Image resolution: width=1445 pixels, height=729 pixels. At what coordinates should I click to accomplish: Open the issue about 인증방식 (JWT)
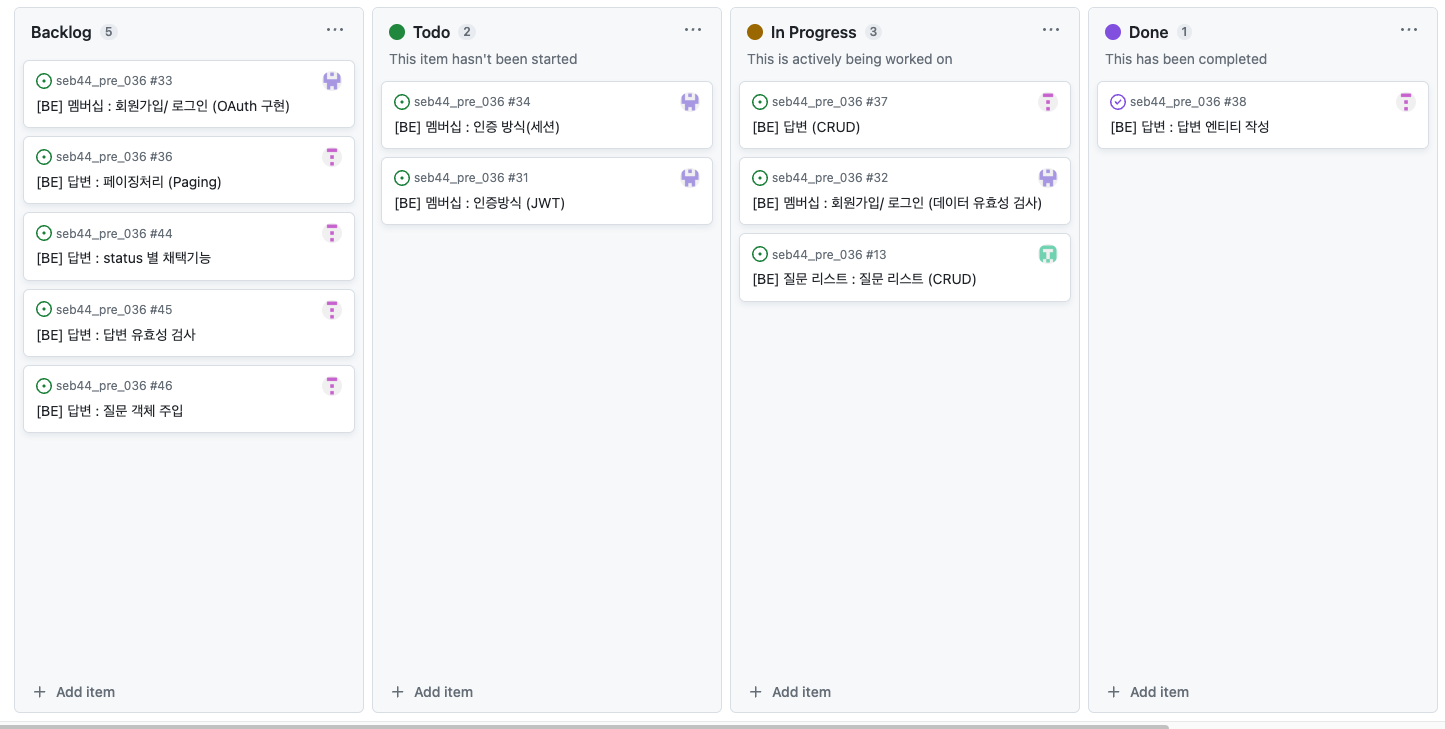point(480,203)
